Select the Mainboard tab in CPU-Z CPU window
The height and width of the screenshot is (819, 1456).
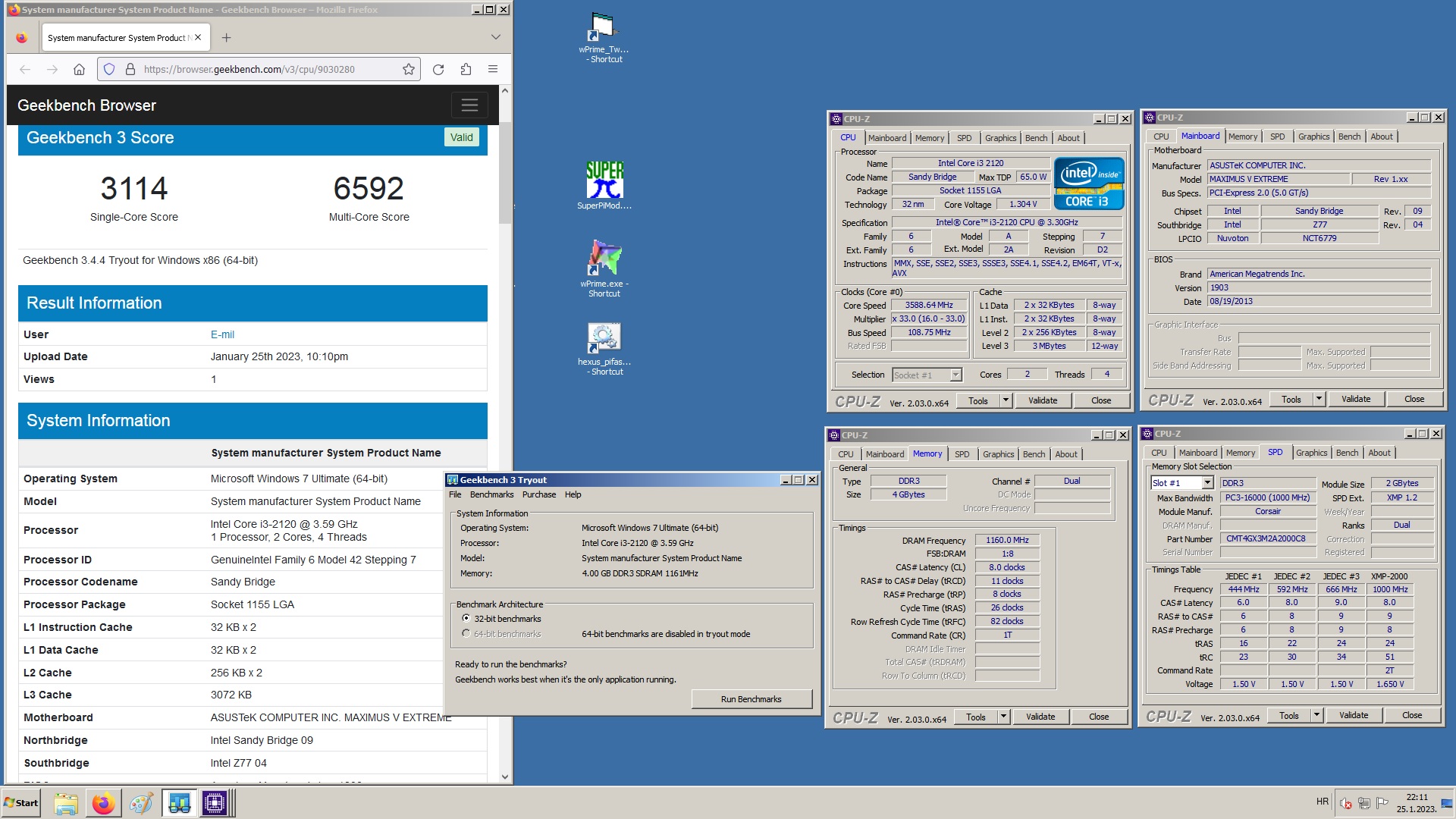886,138
